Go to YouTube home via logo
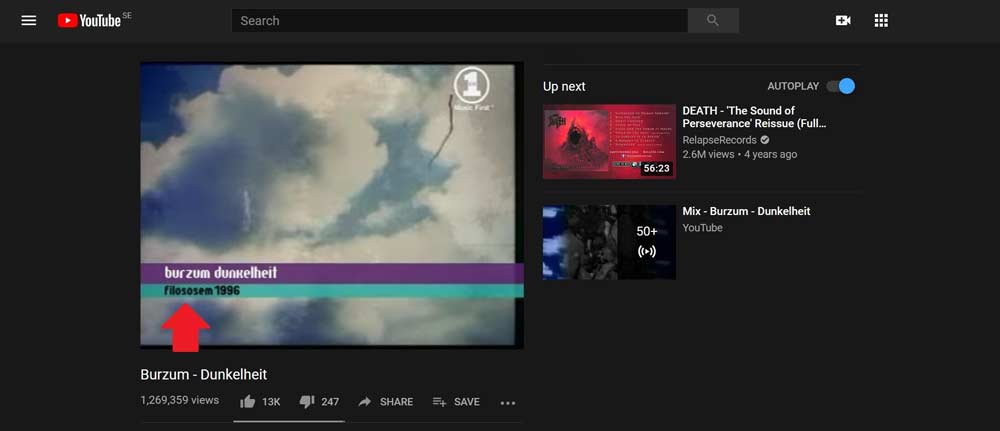 (x=89, y=20)
